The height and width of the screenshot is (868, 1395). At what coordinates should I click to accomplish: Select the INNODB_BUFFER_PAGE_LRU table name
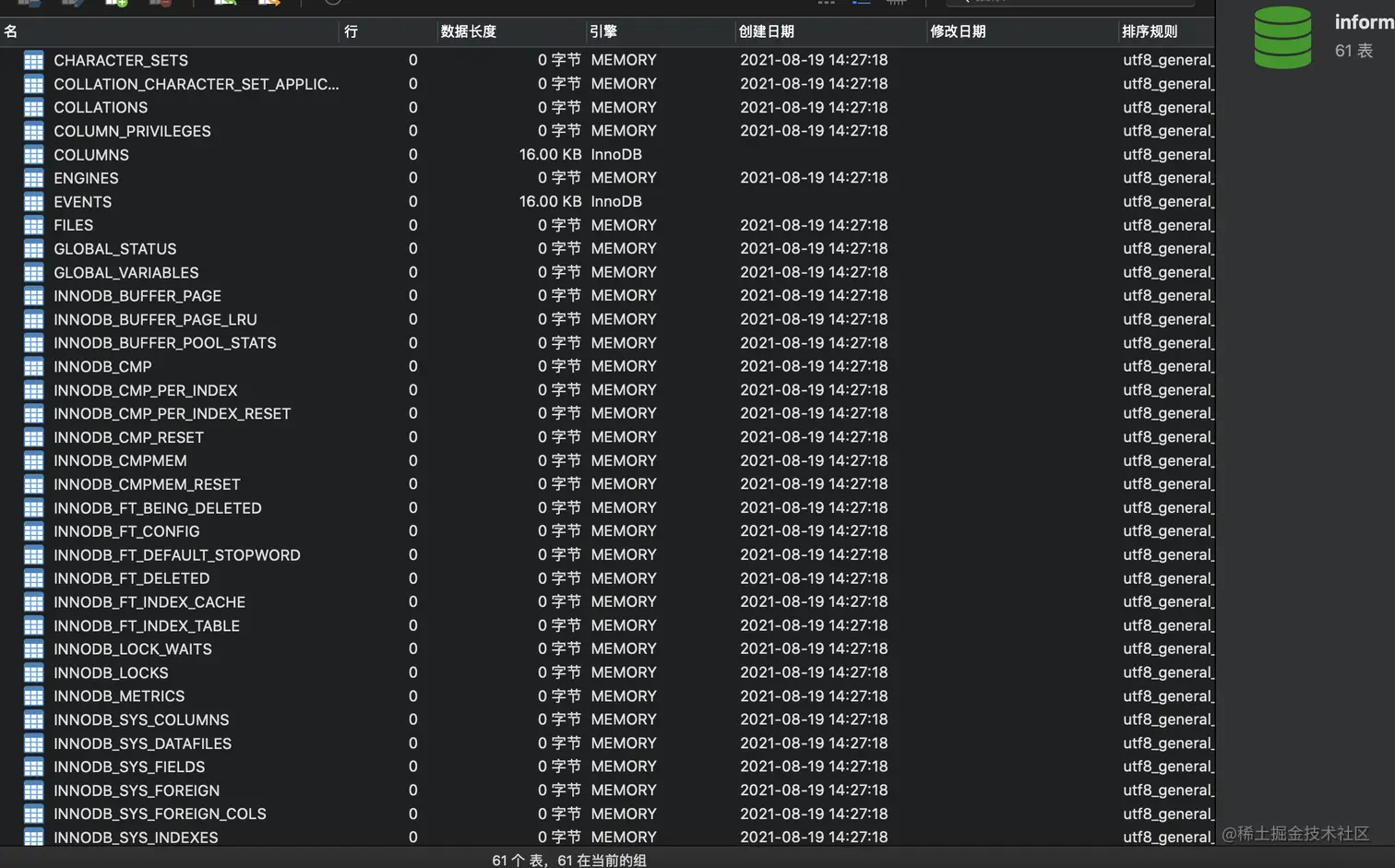(155, 320)
